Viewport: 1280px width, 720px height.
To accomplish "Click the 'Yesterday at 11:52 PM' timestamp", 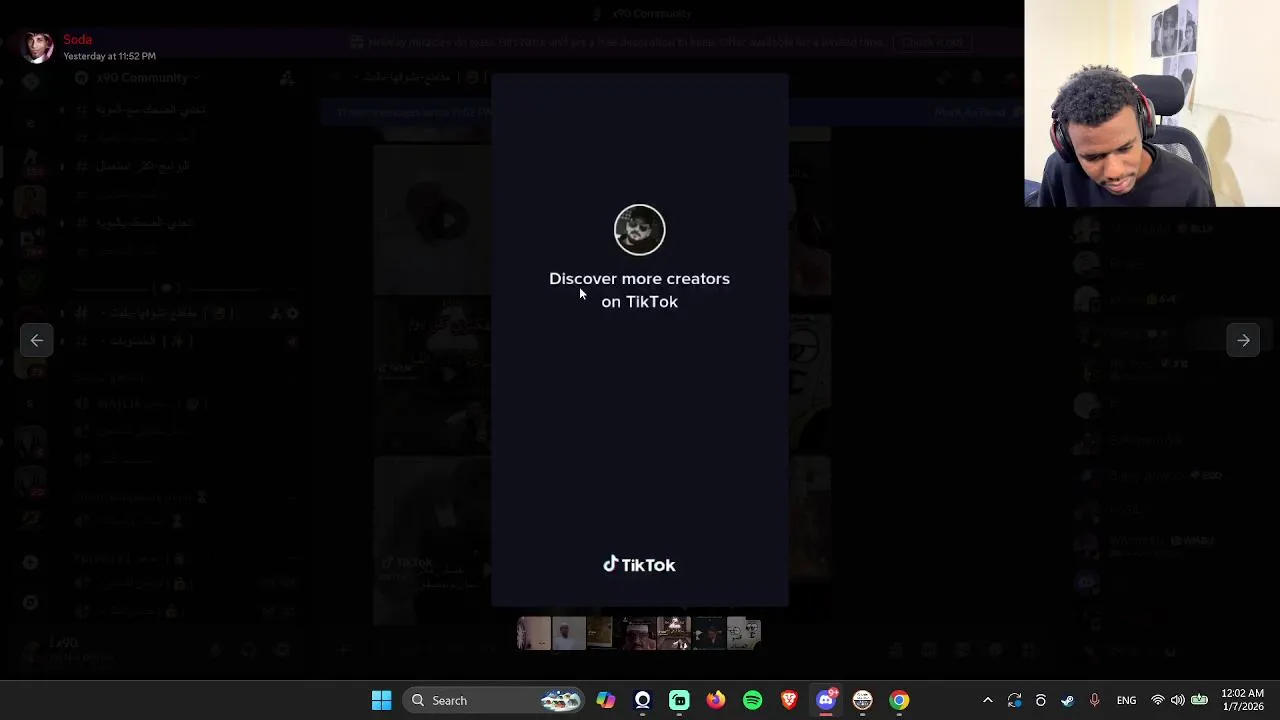I will (109, 57).
